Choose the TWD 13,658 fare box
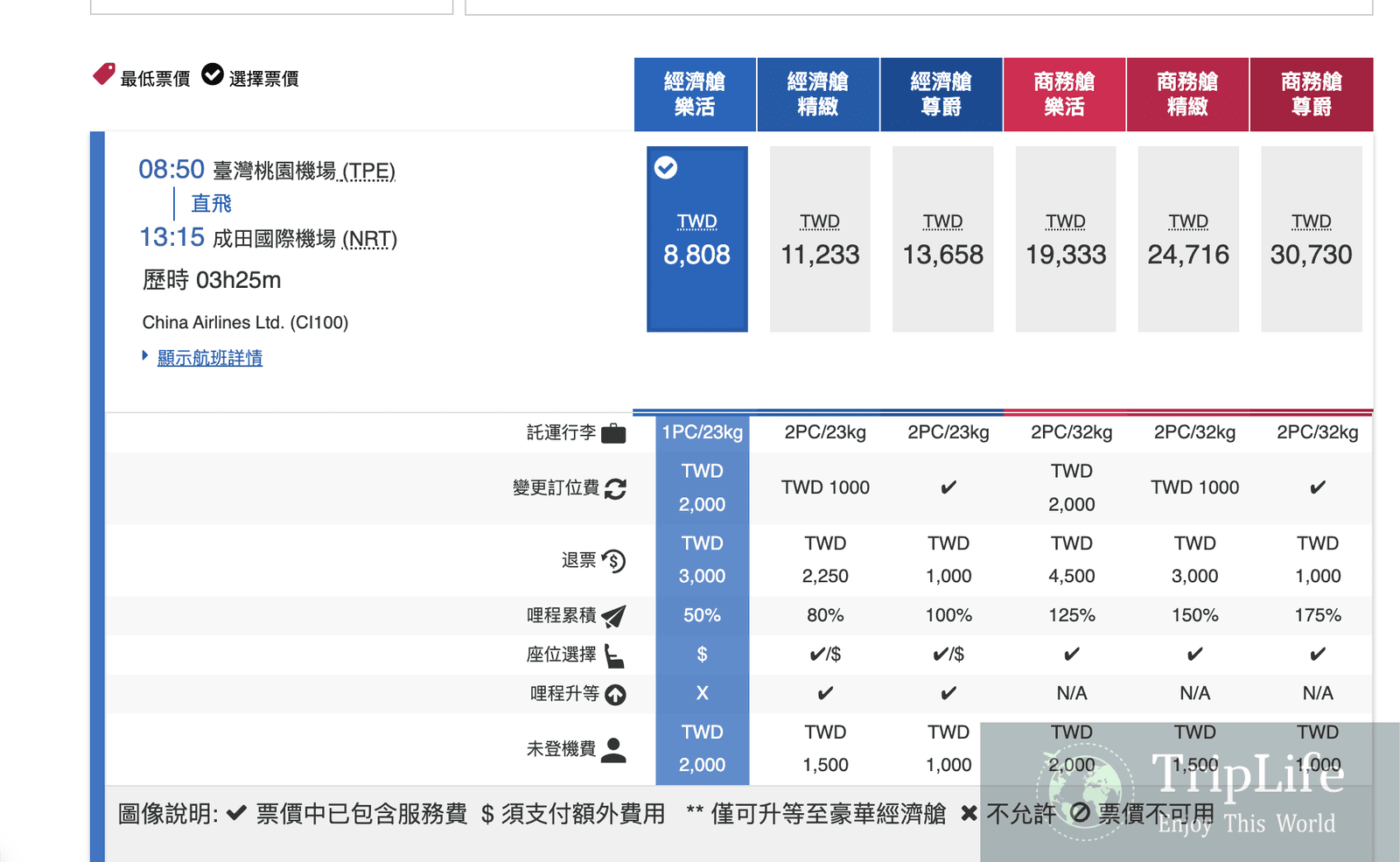The width and height of the screenshot is (1400, 862). pyautogui.click(x=943, y=239)
